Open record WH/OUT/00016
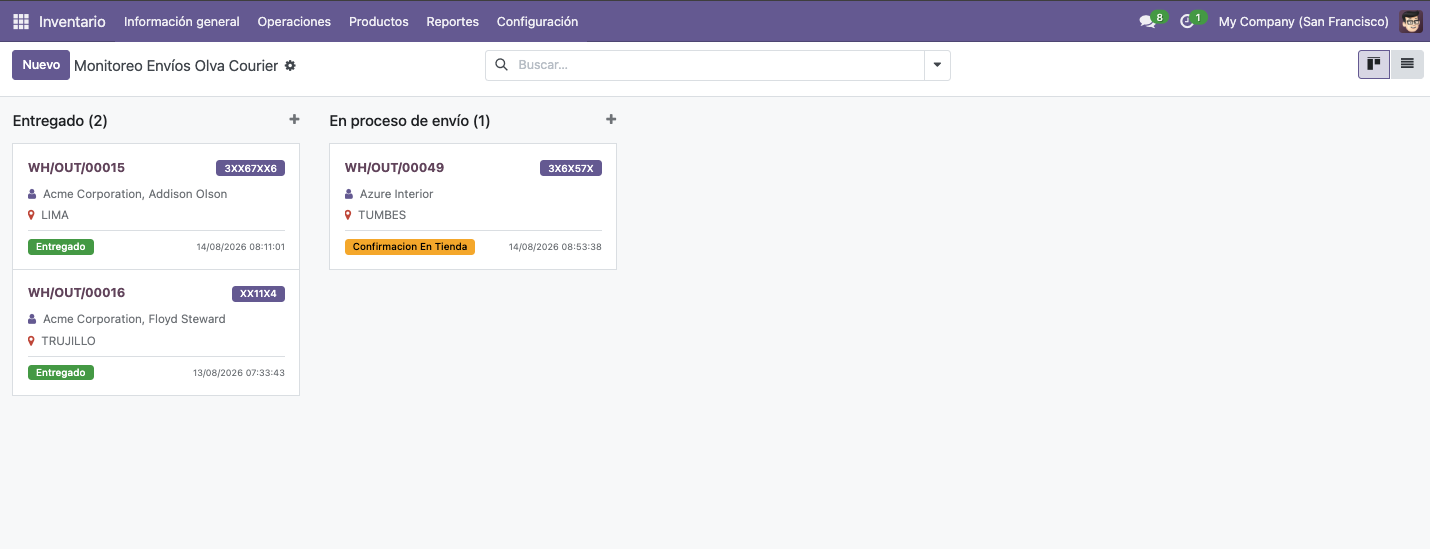Image resolution: width=1430 pixels, height=549 pixels. coord(76,293)
